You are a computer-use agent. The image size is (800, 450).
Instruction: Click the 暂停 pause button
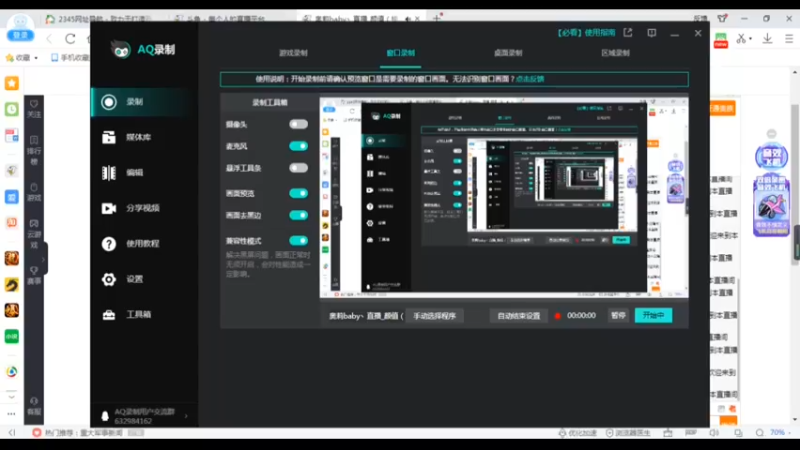coord(618,315)
